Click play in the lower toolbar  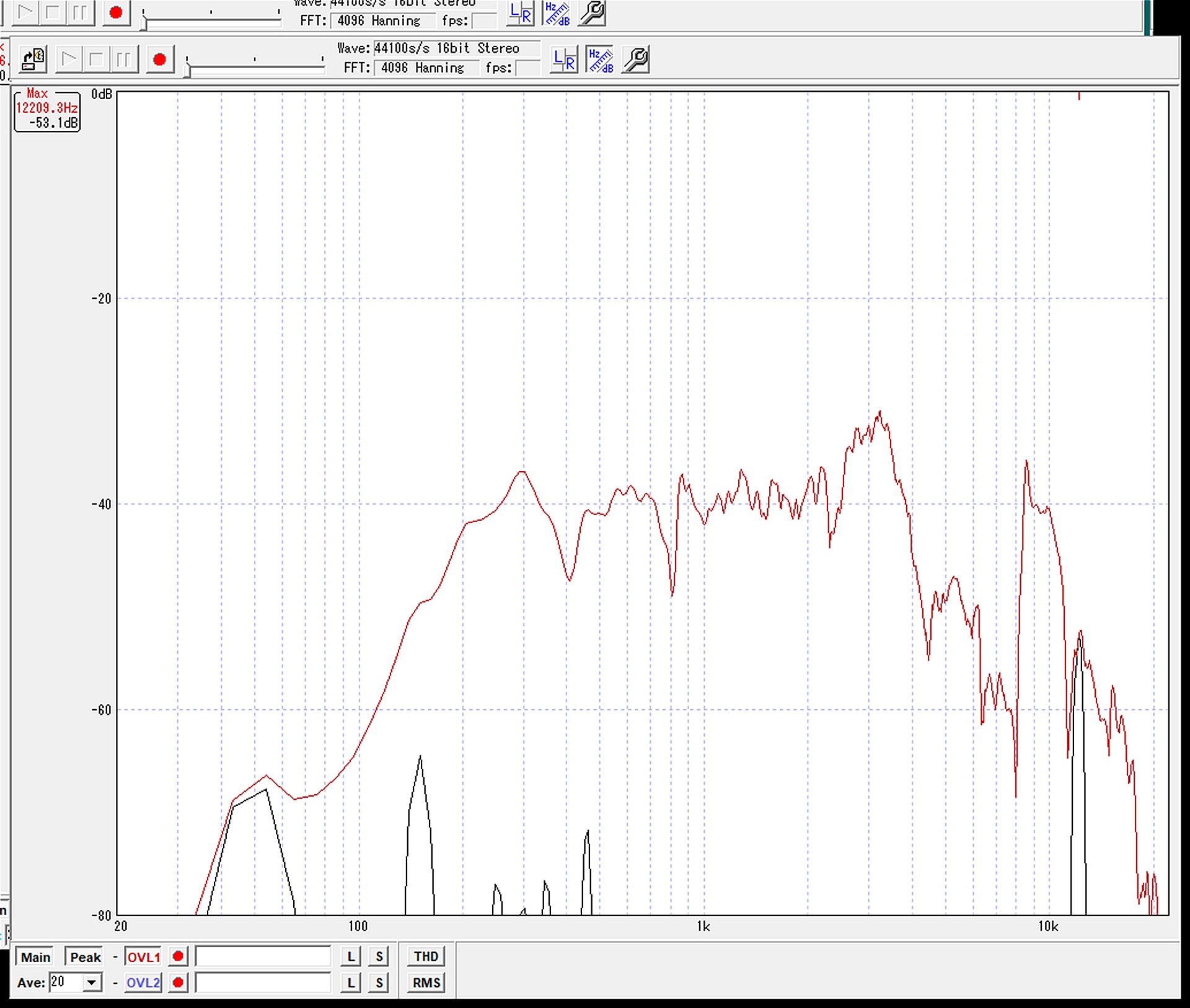click(69, 60)
